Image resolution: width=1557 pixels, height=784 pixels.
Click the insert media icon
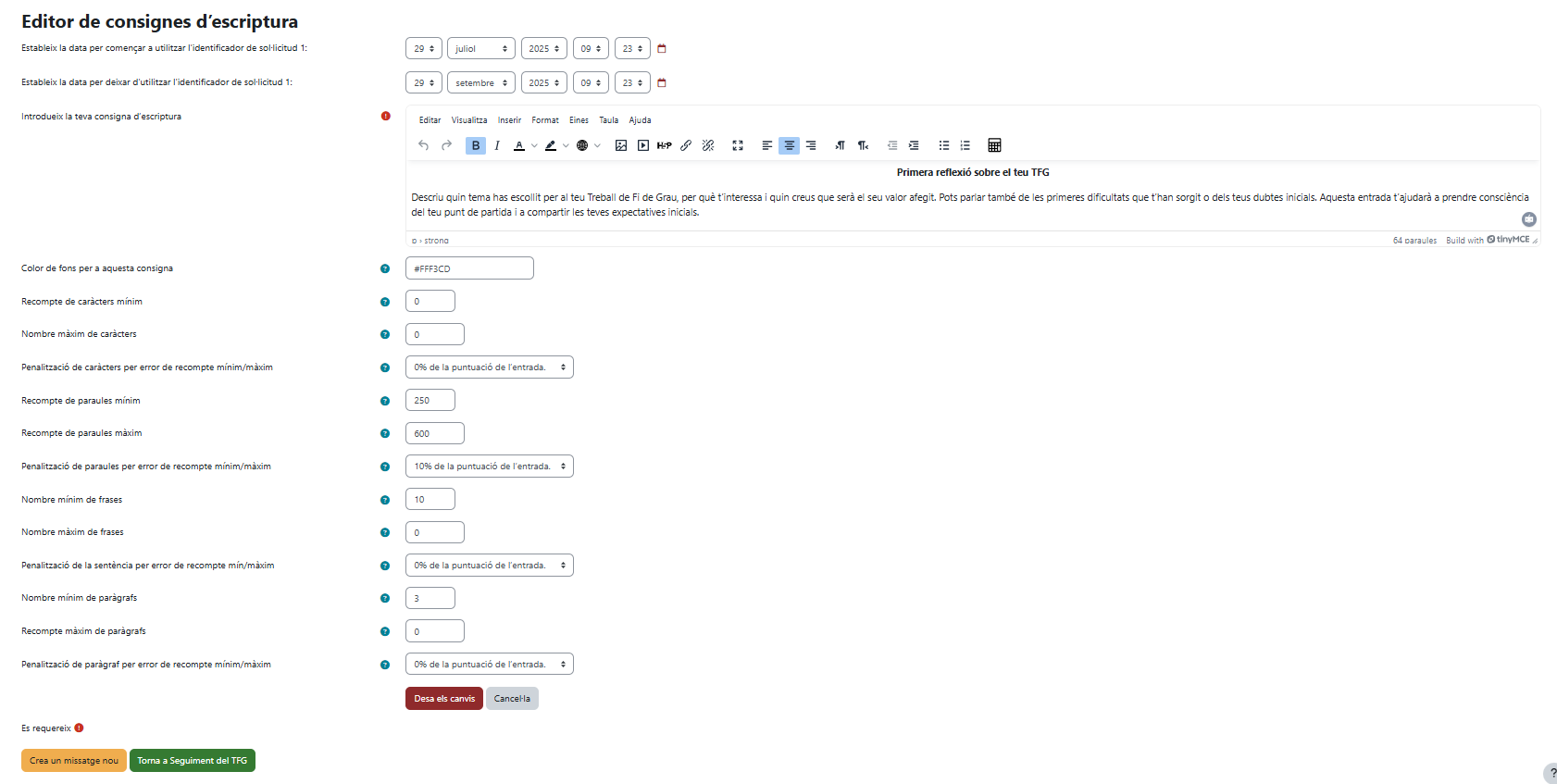pyautogui.click(x=643, y=145)
